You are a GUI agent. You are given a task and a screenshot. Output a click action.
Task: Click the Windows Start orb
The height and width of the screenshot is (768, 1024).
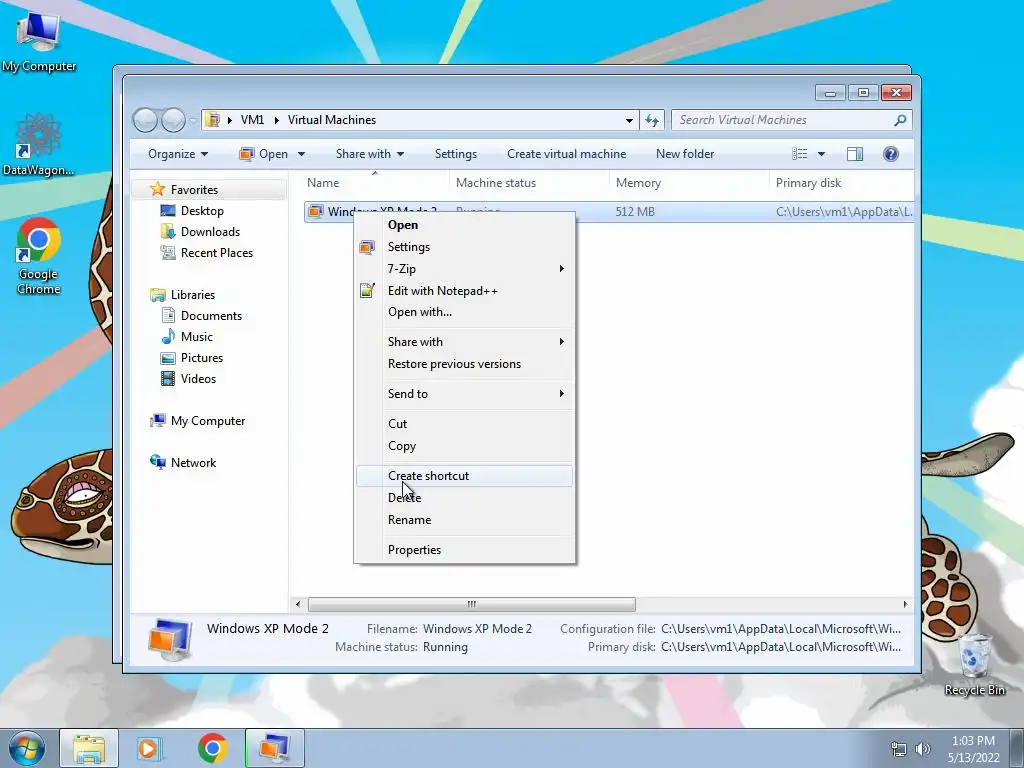(27, 748)
